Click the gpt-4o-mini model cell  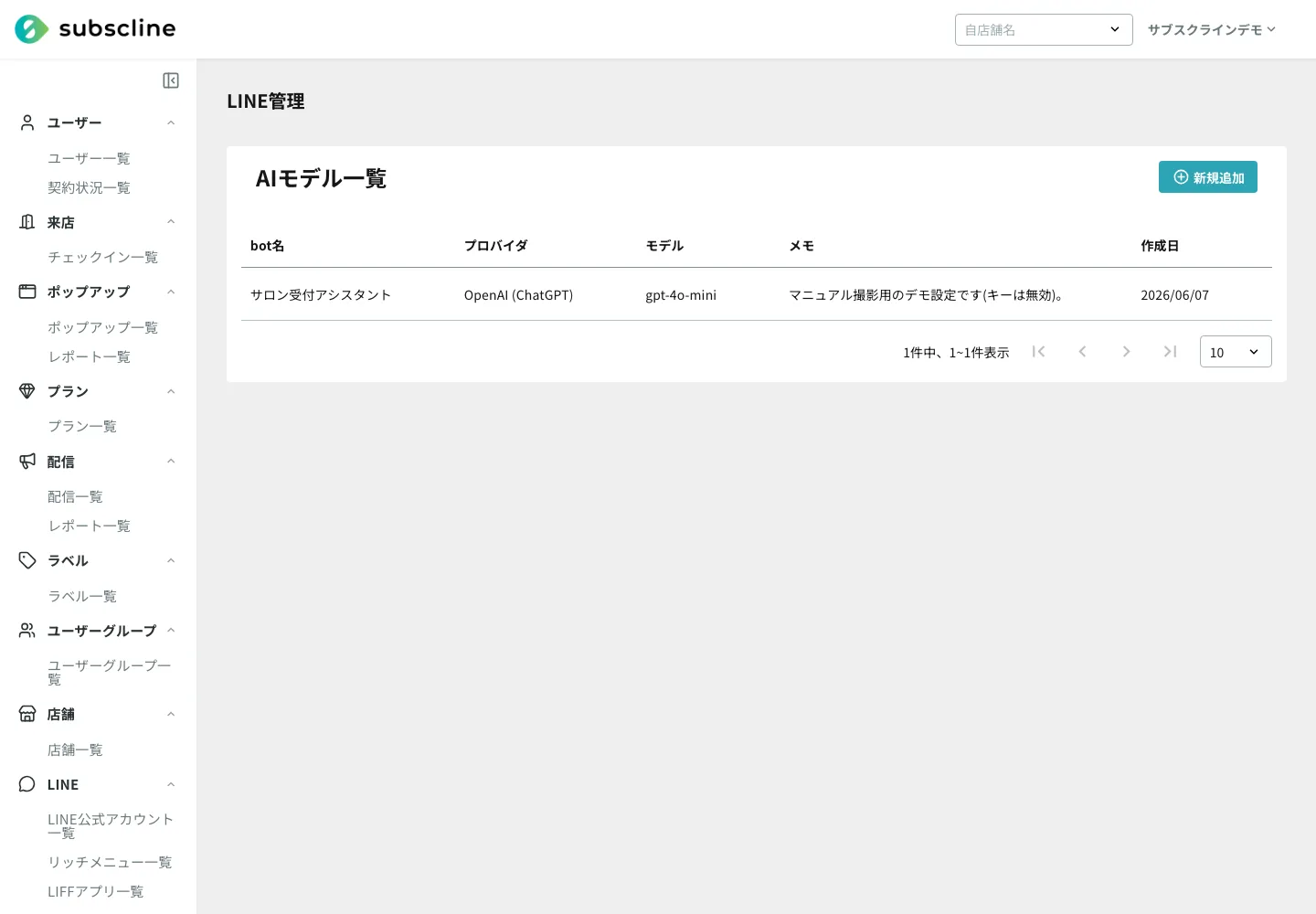[x=681, y=295]
